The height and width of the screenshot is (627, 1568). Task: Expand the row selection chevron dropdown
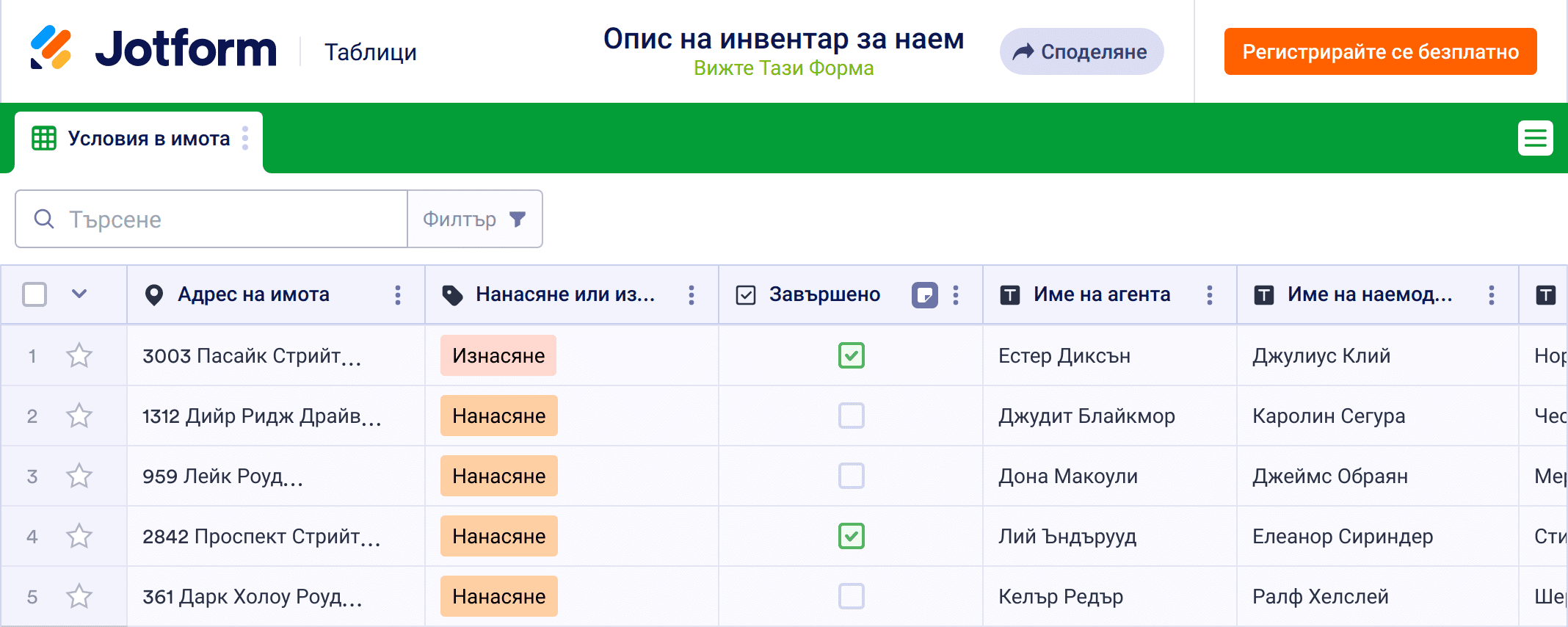[x=79, y=294]
